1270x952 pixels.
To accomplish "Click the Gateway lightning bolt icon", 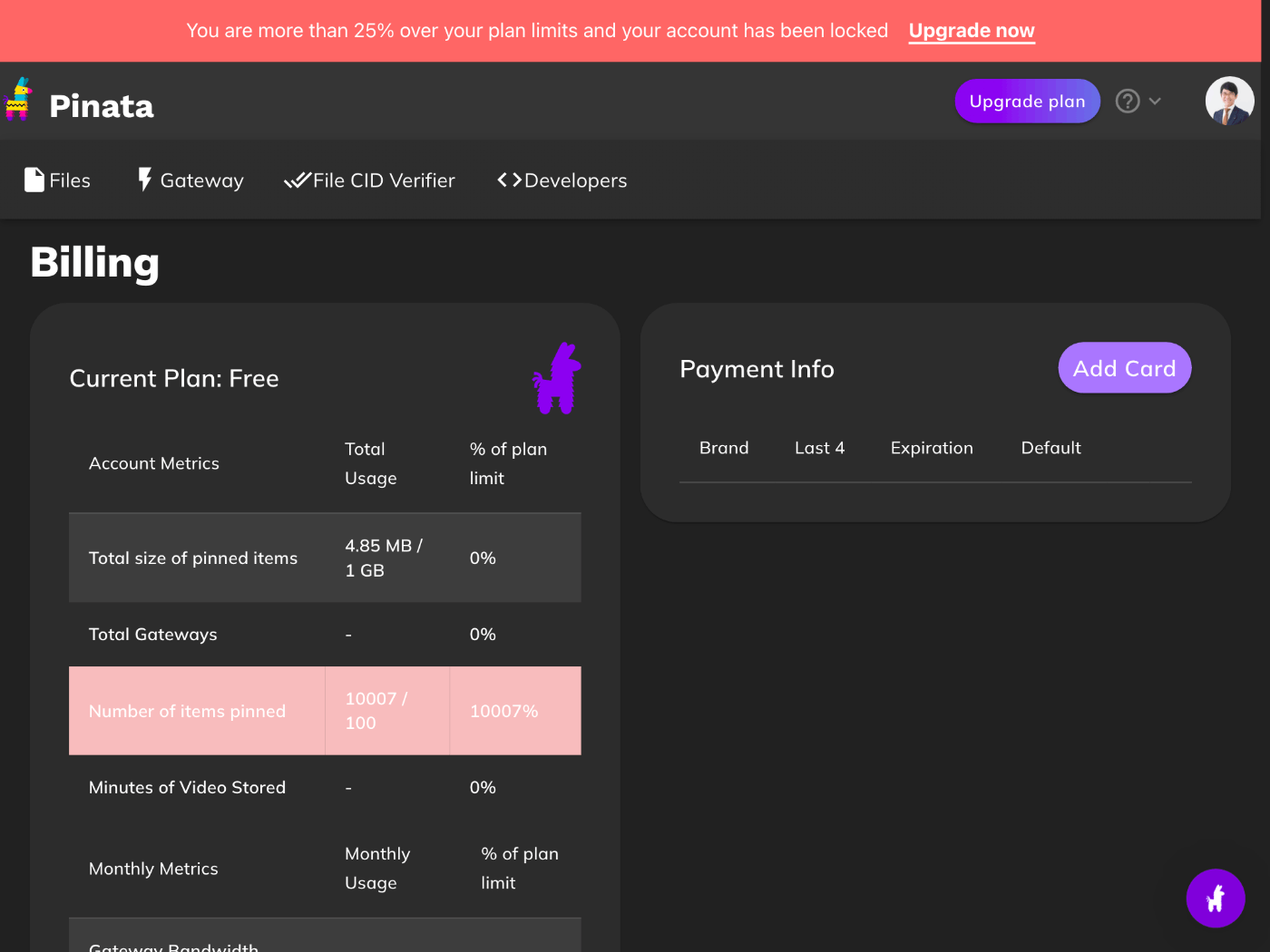I will tap(144, 180).
